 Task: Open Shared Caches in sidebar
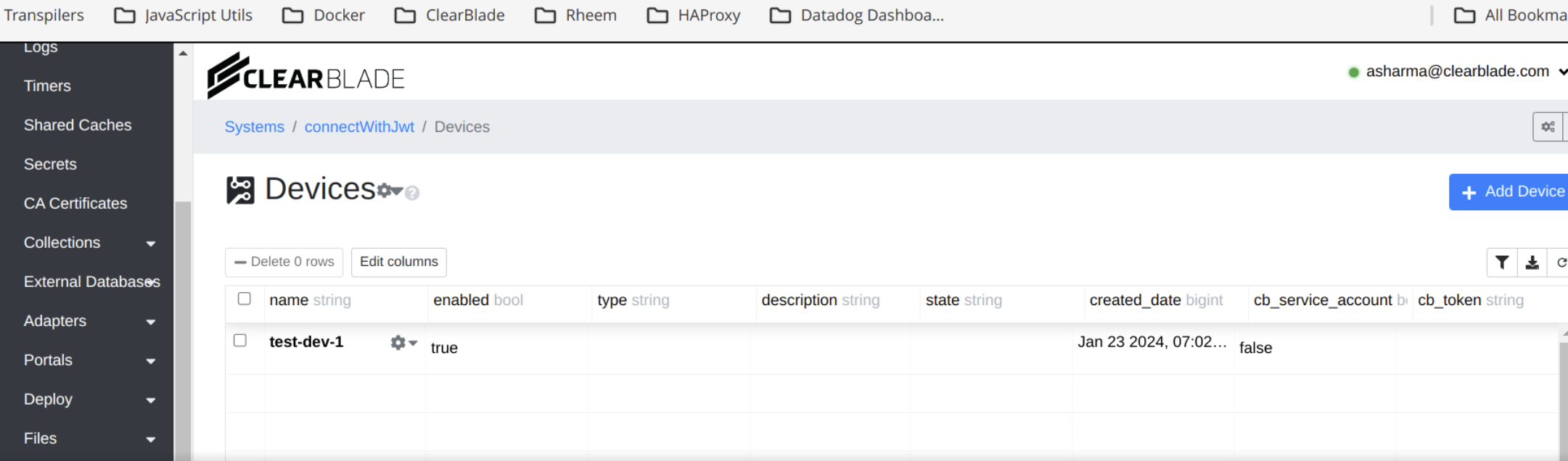click(78, 125)
